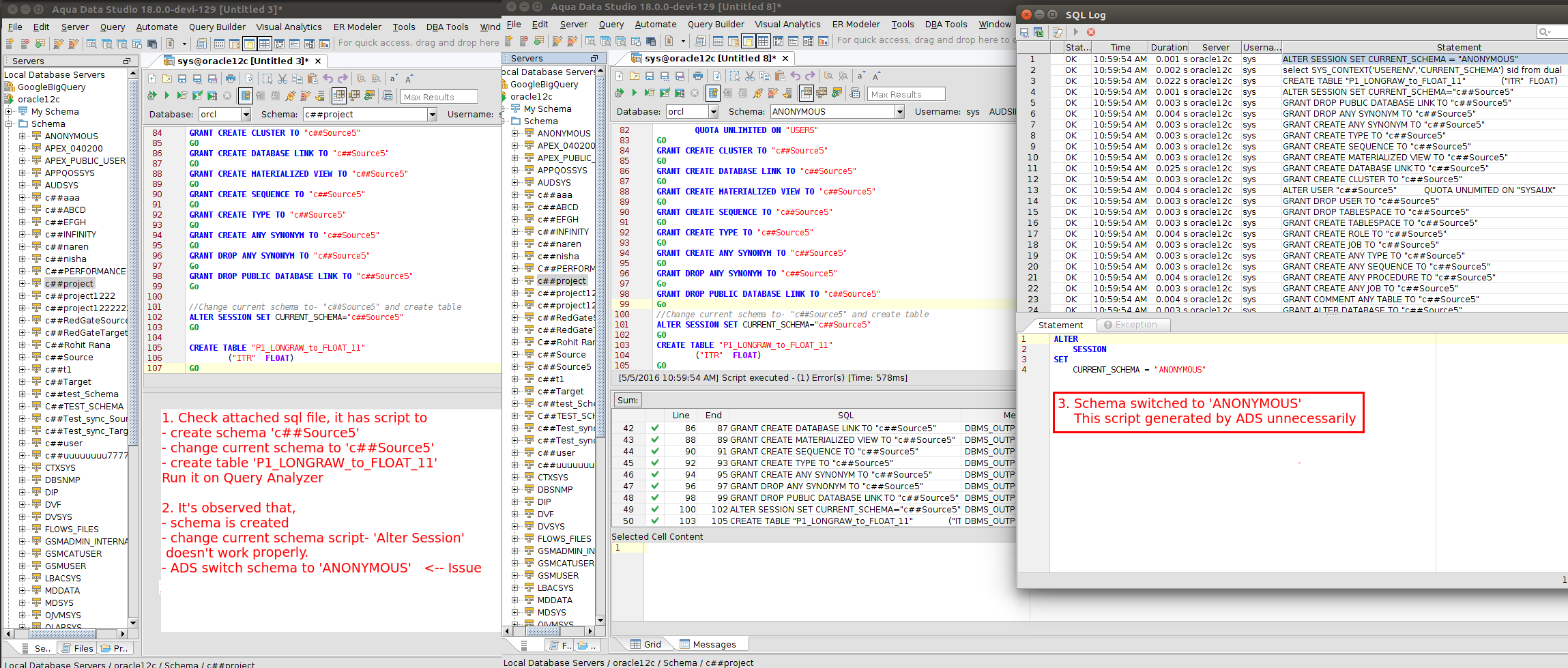Image resolution: width=1568 pixels, height=668 pixels.
Task: Click the Excel export icon in SQL Log toolbar
Action: [1039, 32]
